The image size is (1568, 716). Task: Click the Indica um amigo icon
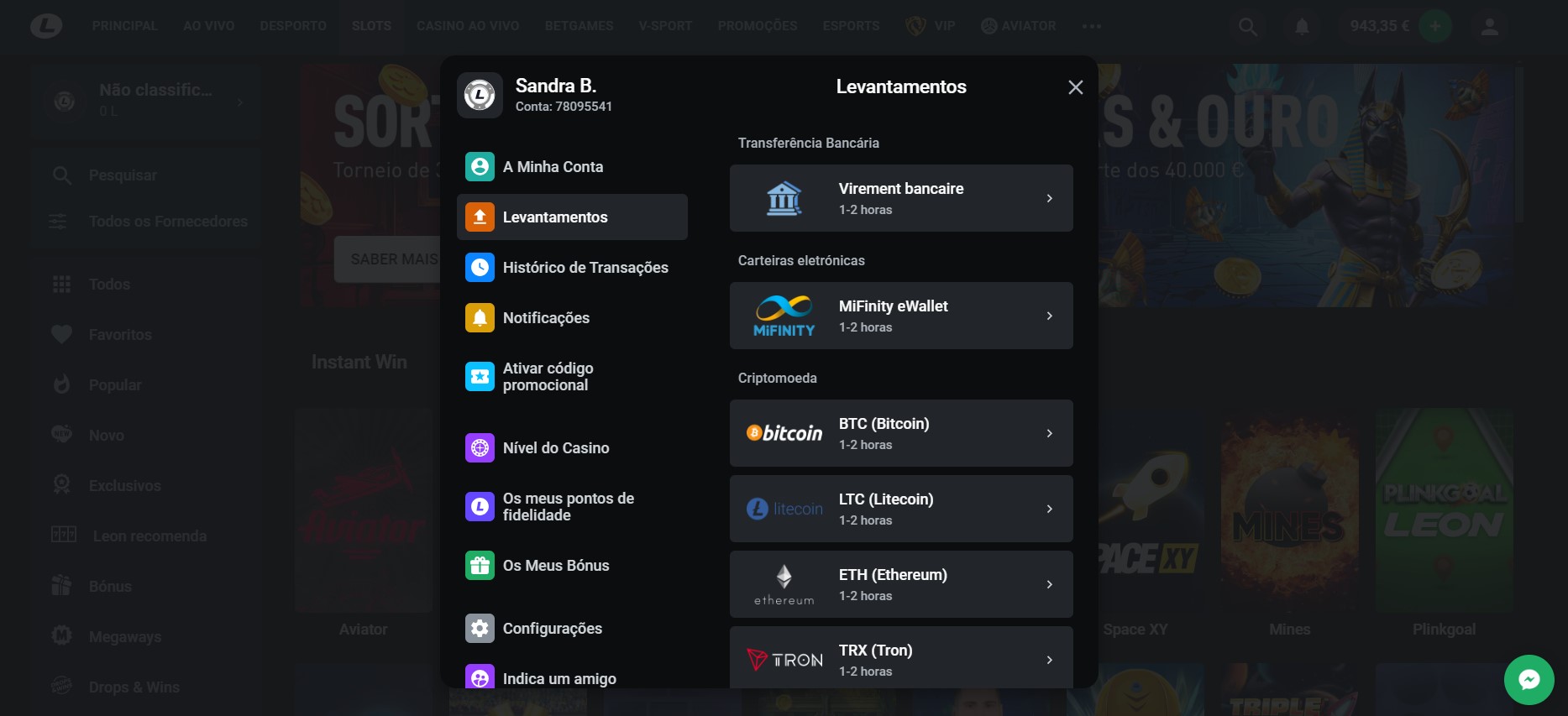[x=480, y=677]
